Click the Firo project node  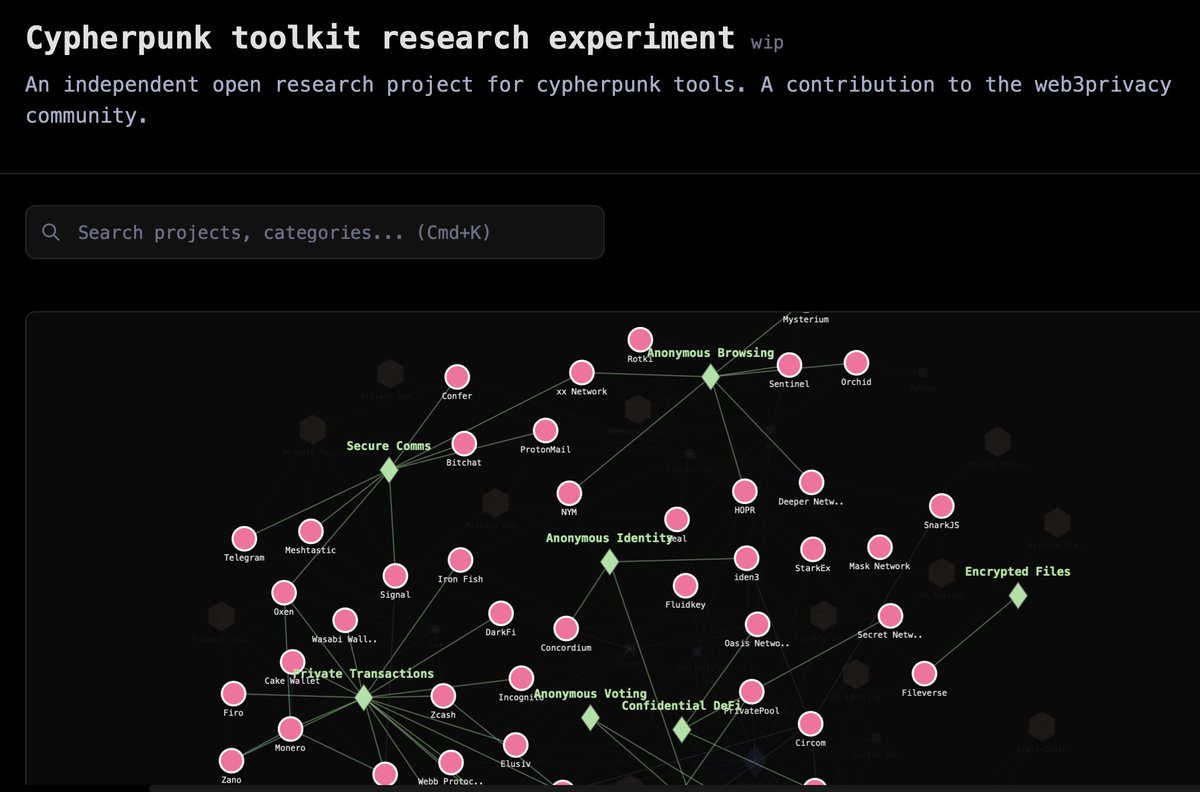(x=233, y=694)
